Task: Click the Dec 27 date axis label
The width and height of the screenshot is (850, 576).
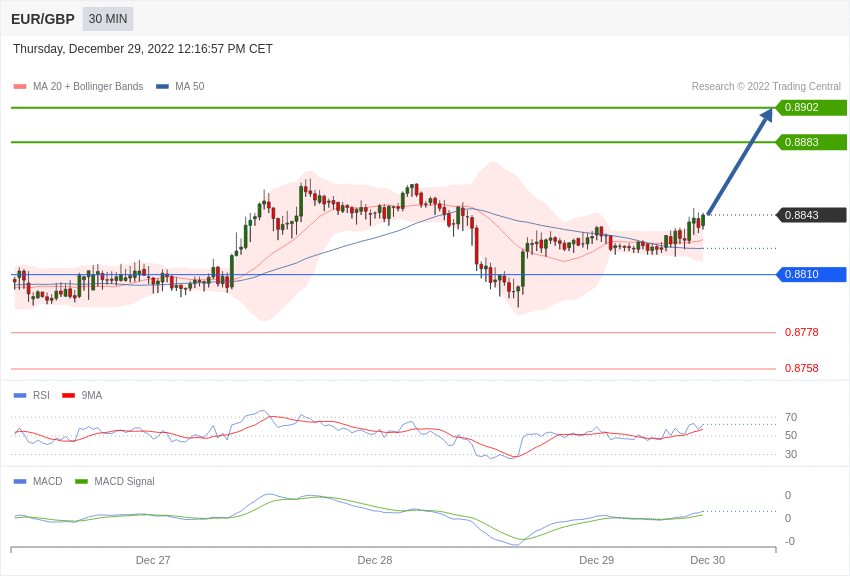Action: (153, 560)
